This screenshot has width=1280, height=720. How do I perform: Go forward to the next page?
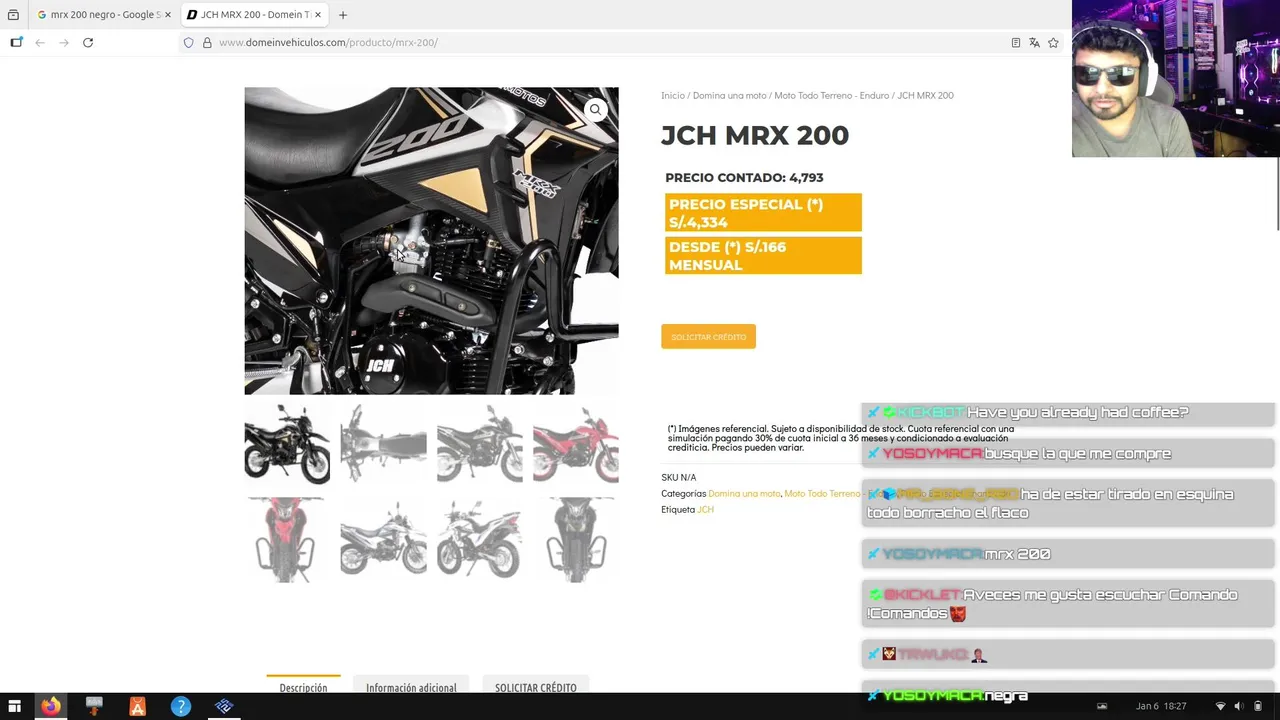pos(64,42)
